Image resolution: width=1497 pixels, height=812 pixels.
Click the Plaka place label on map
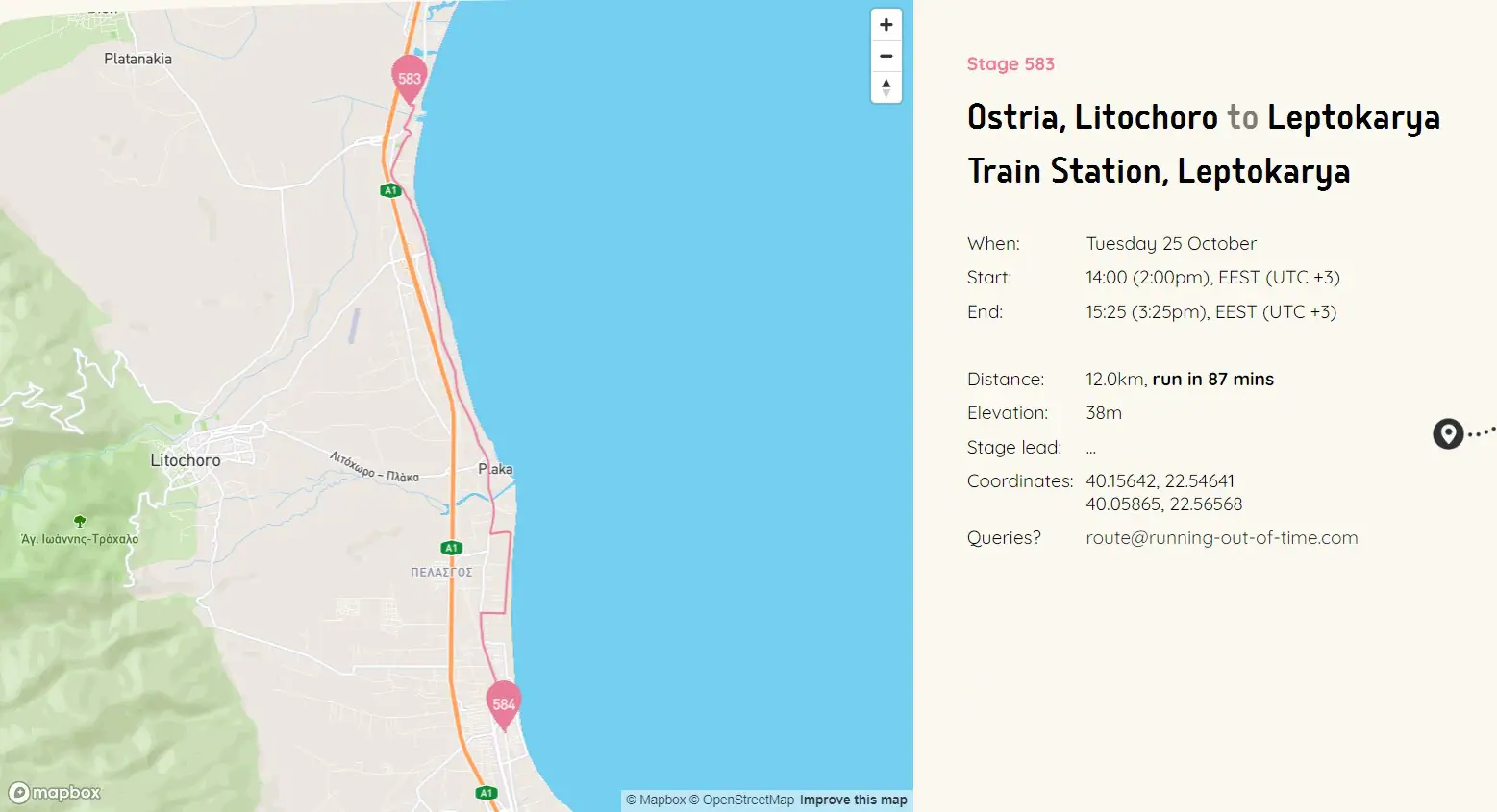[x=495, y=469]
